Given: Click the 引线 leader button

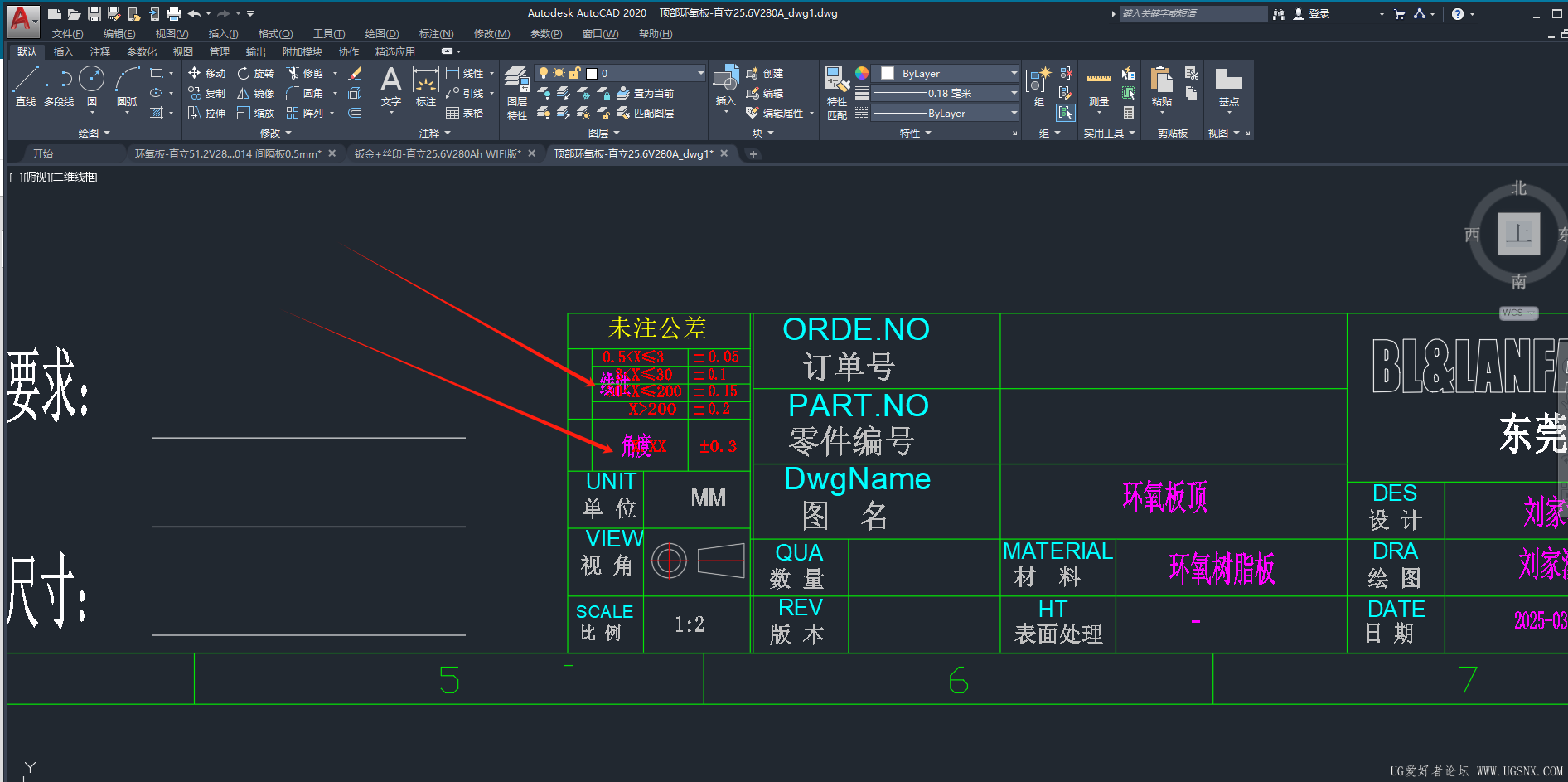Looking at the screenshot, I should (465, 93).
